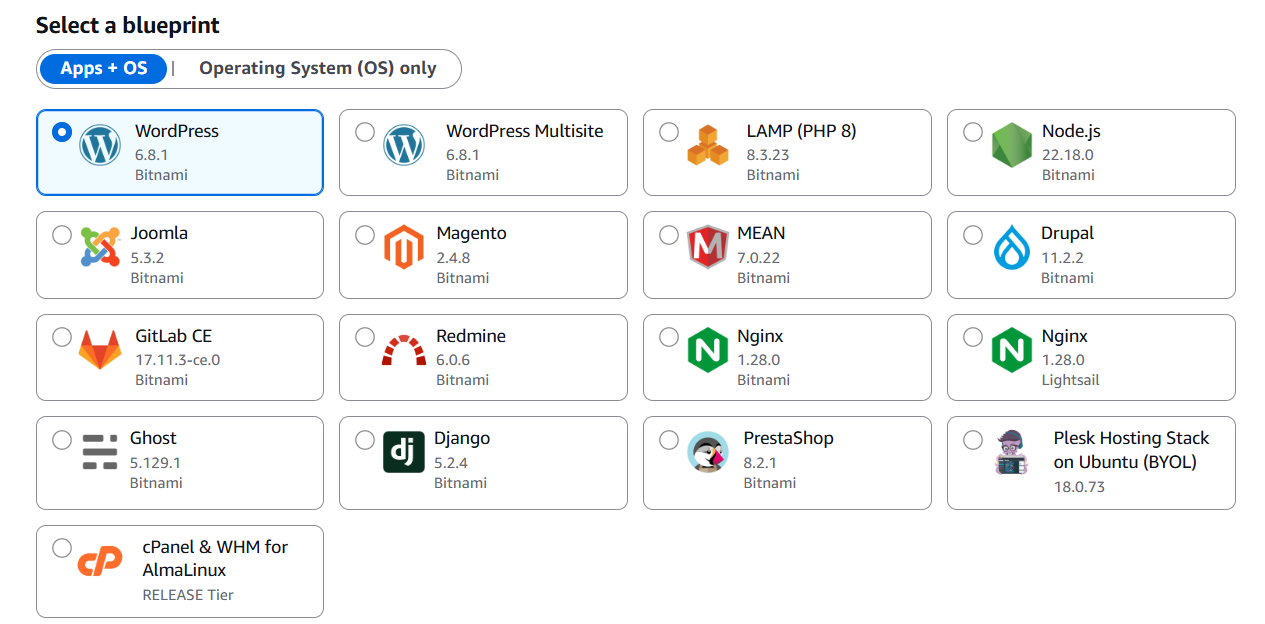Select the cPanel & WHM radio button
This screenshot has height=624, width=1265.
coord(62,548)
